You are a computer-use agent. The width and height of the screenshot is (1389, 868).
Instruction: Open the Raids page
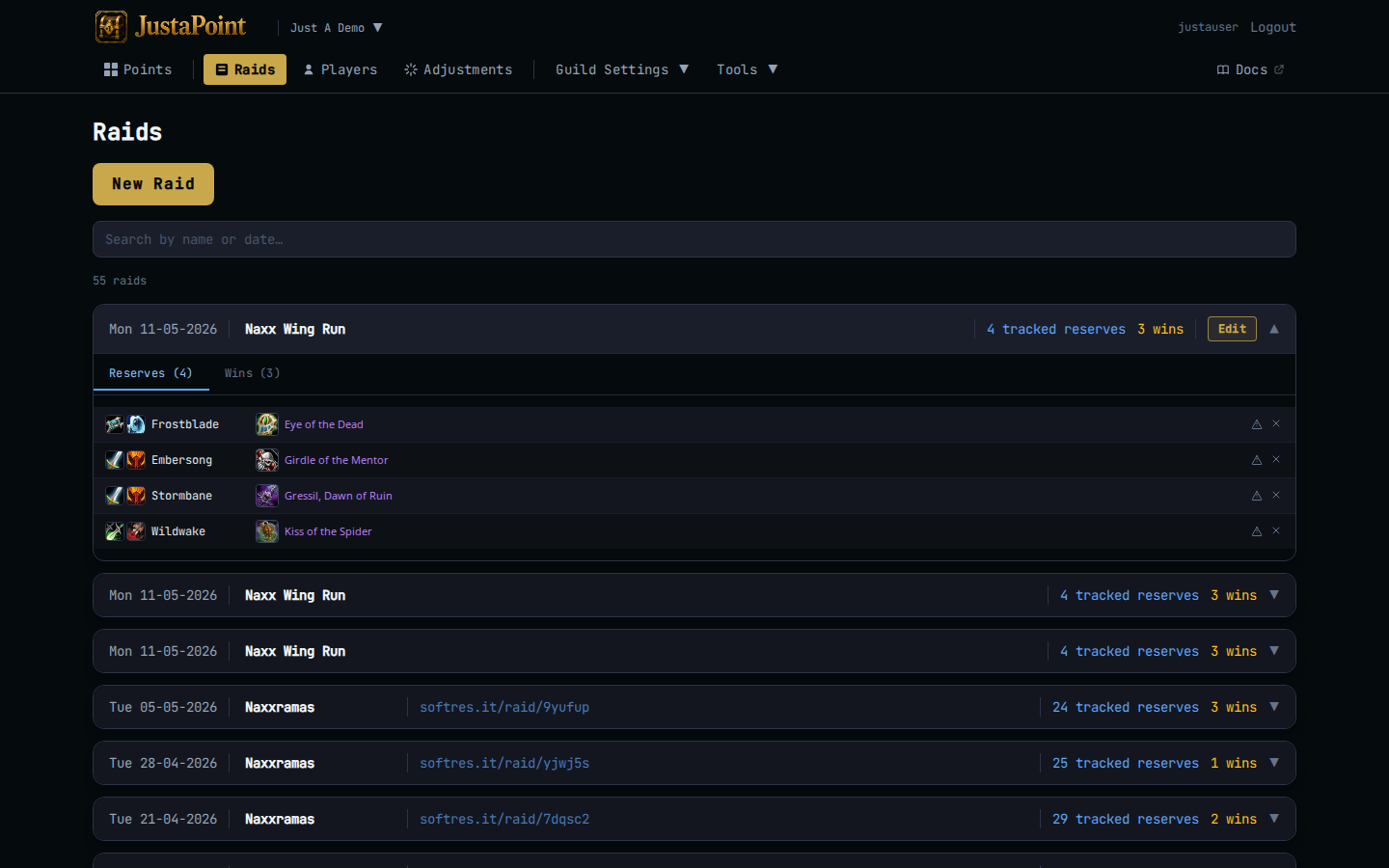pyautogui.click(x=245, y=69)
